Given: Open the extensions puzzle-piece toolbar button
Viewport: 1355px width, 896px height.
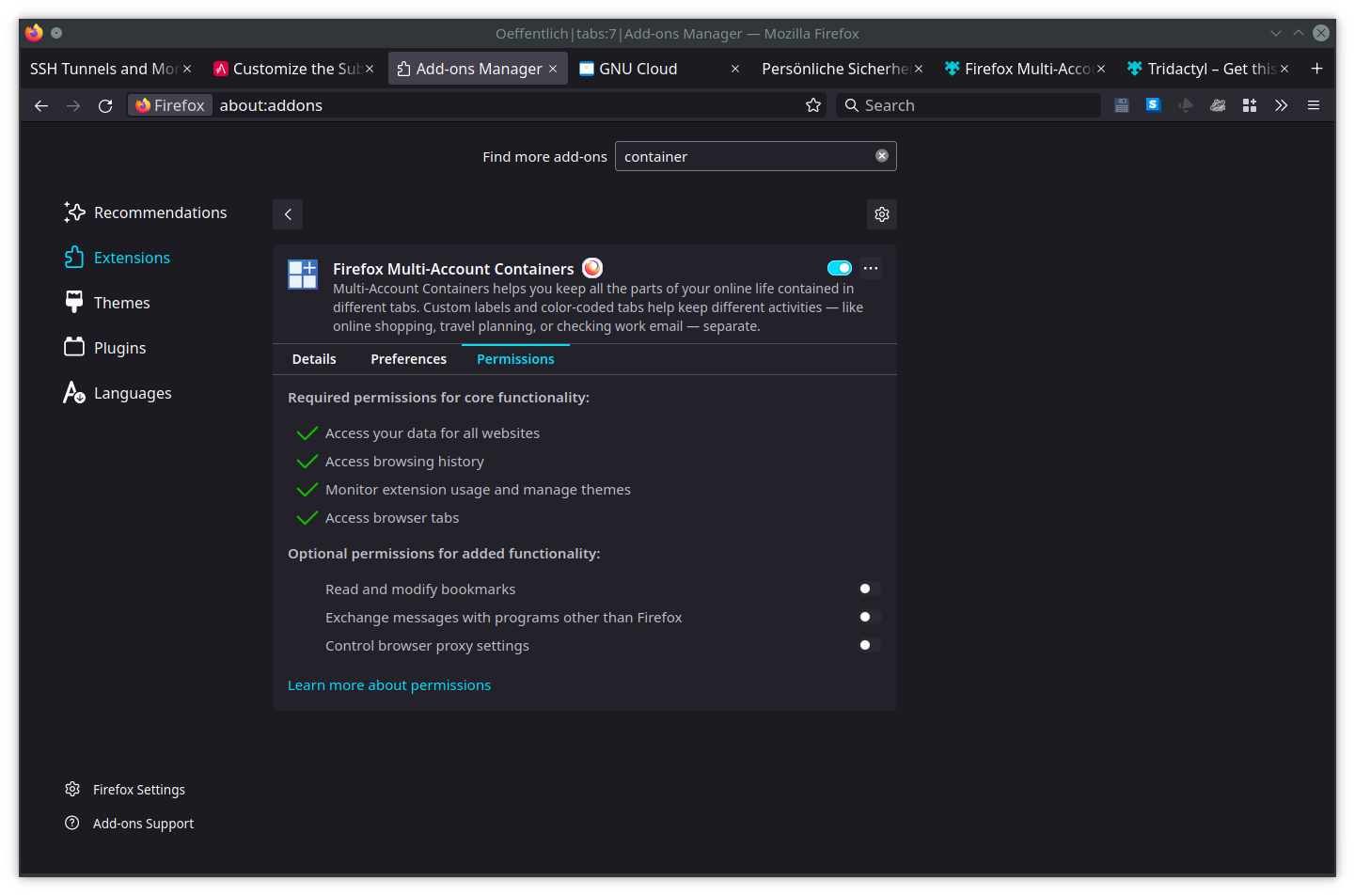Looking at the screenshot, I should coord(1249,104).
